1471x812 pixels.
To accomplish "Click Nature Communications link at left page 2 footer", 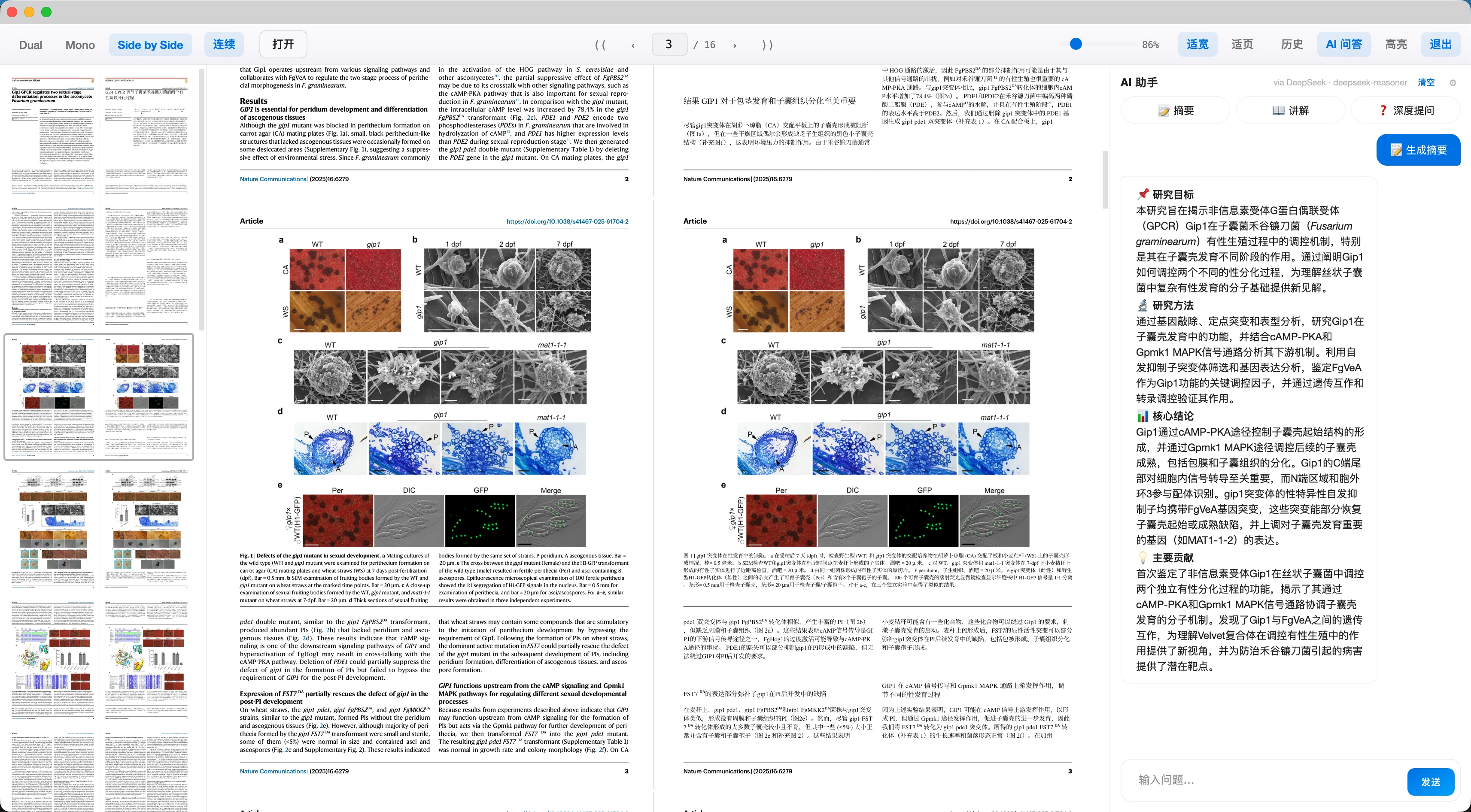I will tap(273, 179).
